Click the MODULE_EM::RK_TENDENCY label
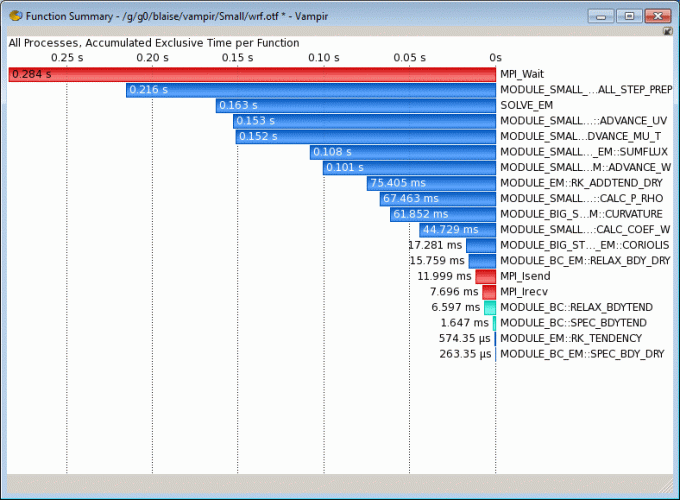 (571, 339)
